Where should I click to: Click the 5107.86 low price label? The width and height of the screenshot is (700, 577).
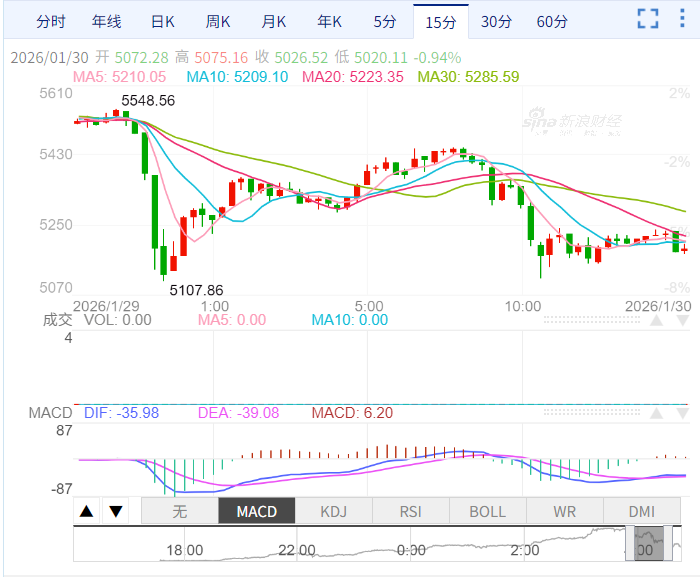196,290
